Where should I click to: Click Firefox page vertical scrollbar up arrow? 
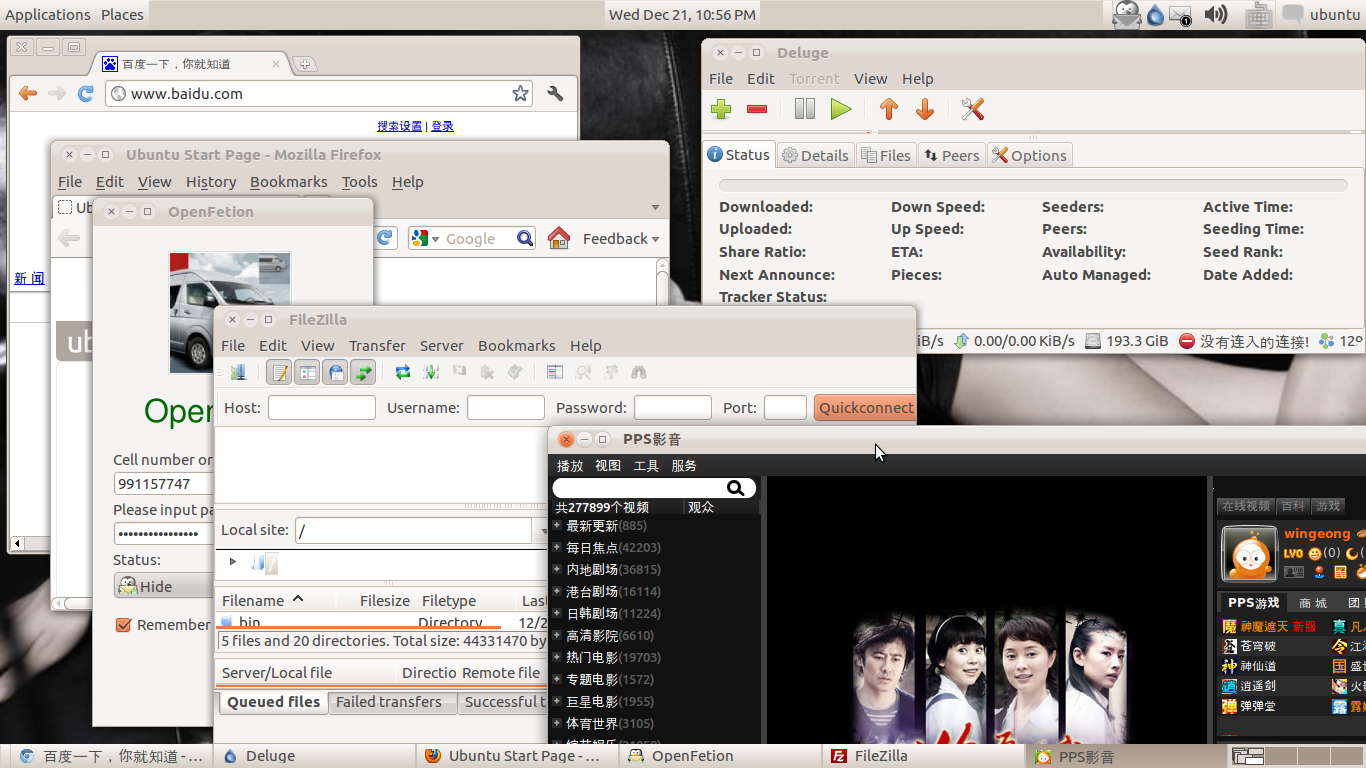click(662, 266)
